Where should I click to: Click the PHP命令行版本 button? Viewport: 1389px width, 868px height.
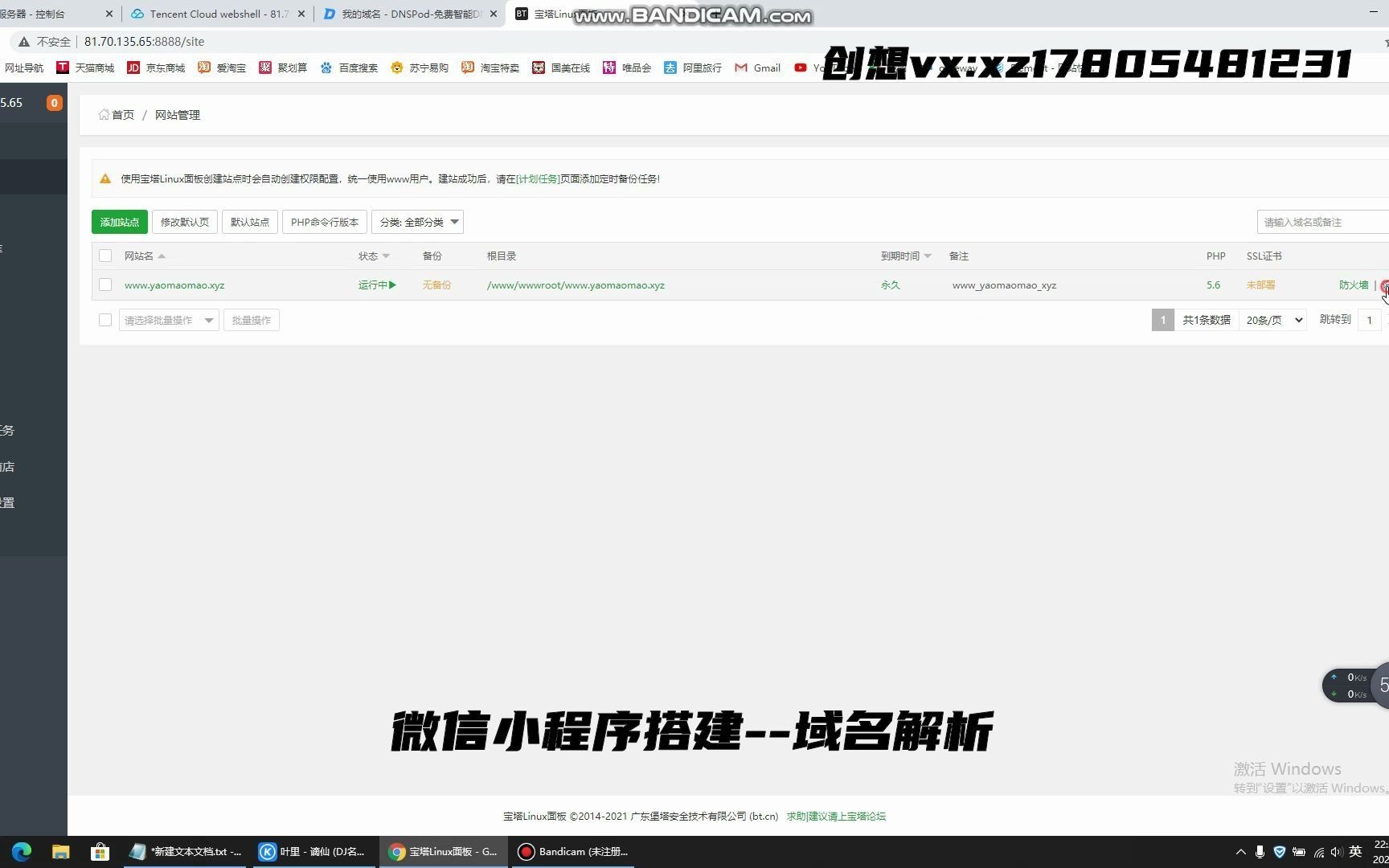coord(325,222)
